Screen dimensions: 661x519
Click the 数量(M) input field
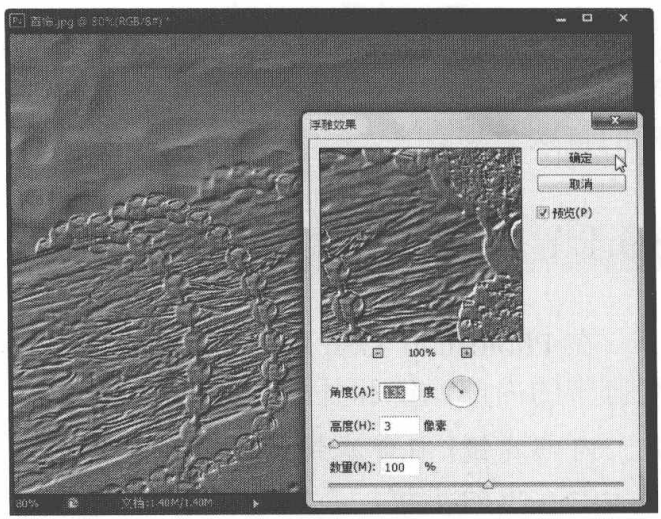[x=399, y=467]
